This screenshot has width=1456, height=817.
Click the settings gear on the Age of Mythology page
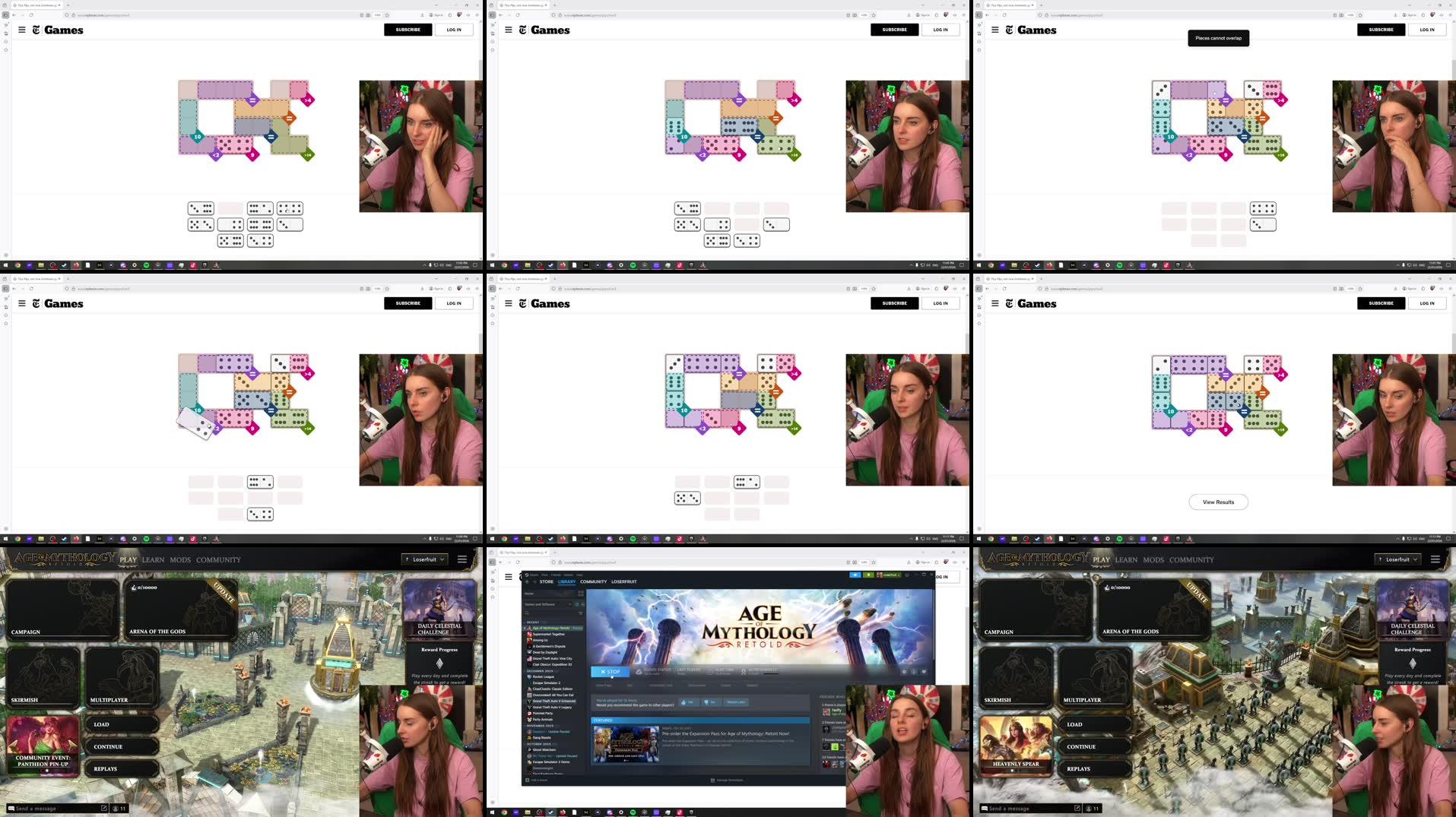click(905, 672)
